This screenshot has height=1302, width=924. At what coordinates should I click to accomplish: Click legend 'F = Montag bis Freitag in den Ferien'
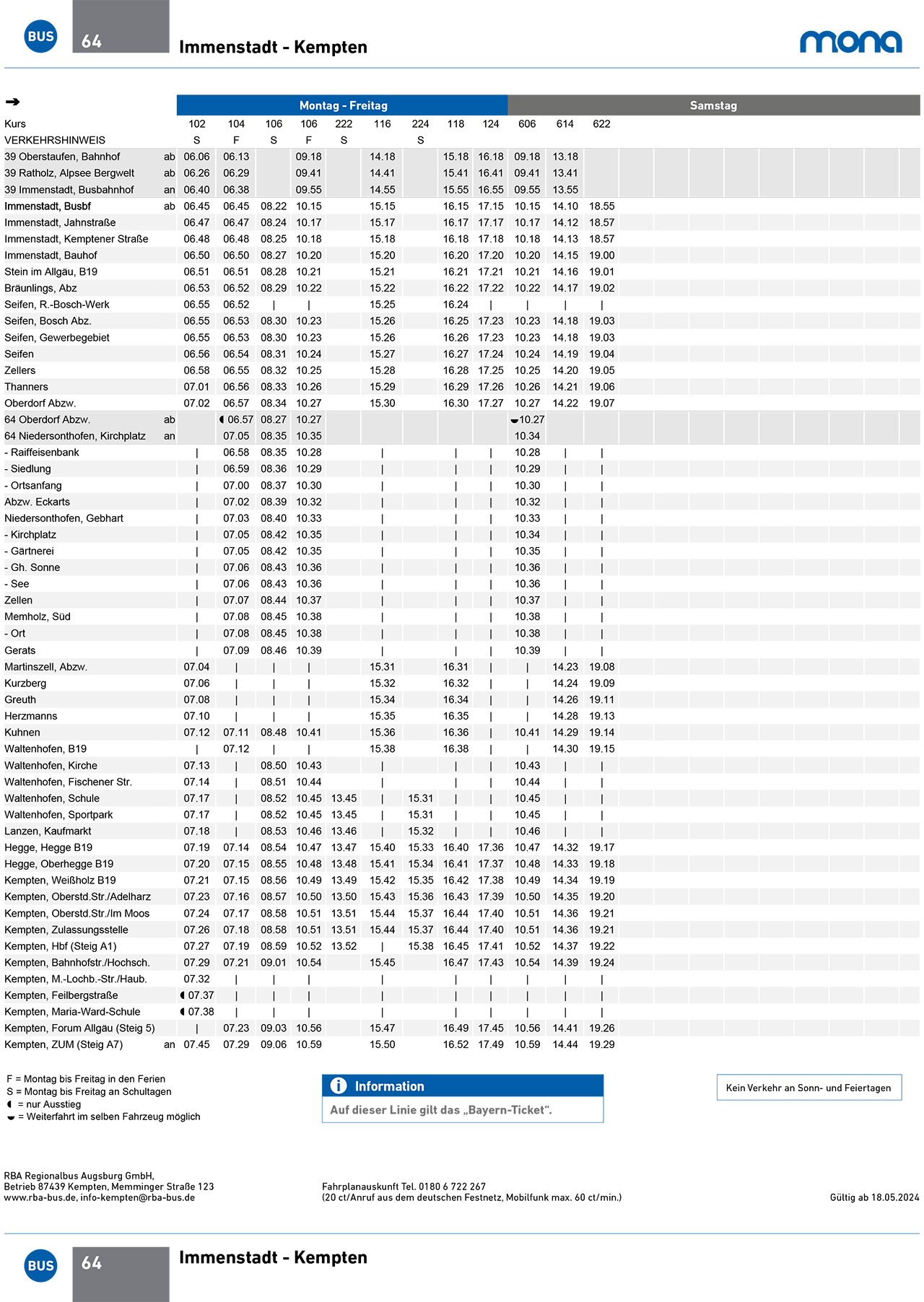86,1079
